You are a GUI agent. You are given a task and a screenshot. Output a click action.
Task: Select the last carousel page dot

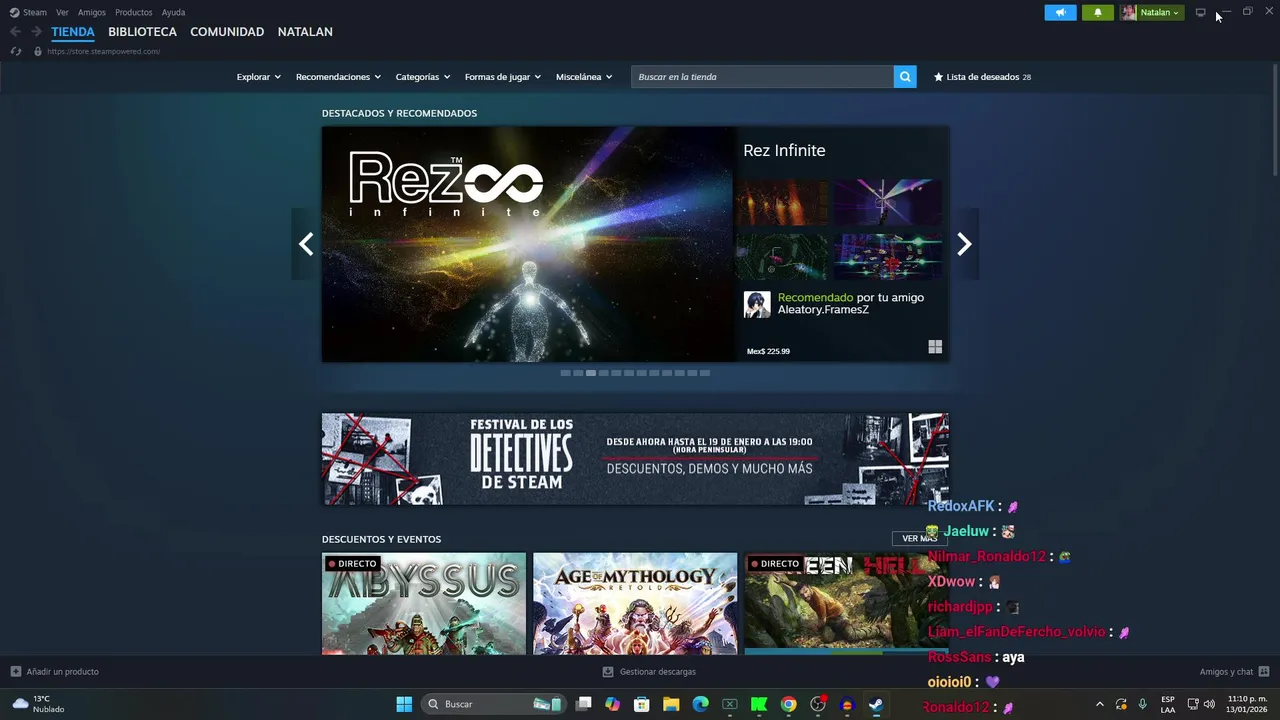(705, 373)
